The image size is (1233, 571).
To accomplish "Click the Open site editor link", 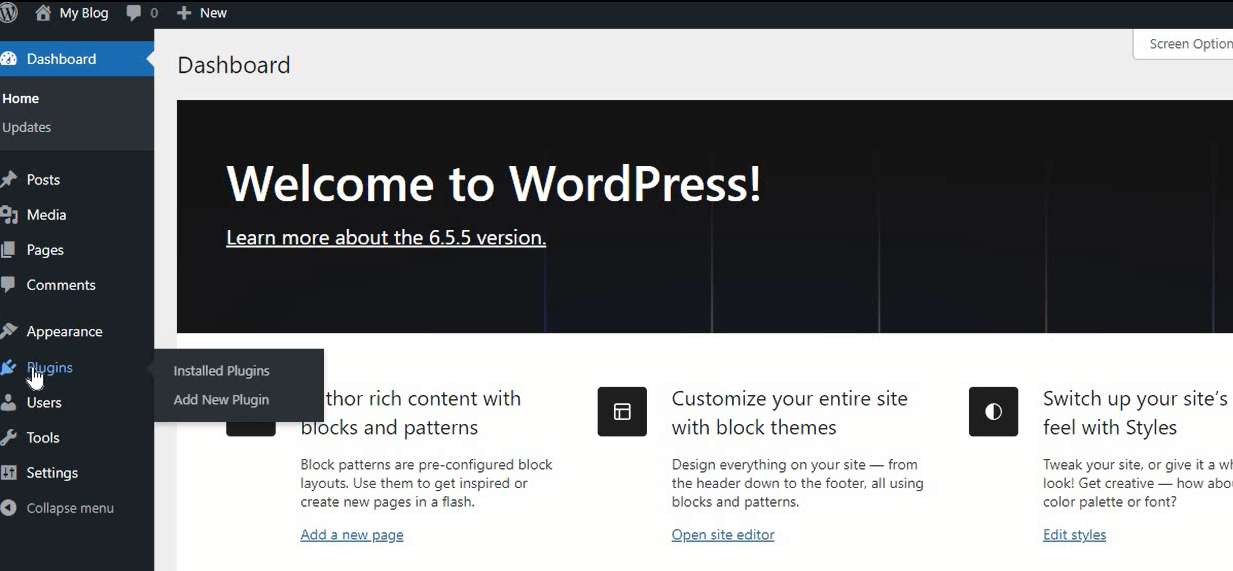I will 723,535.
